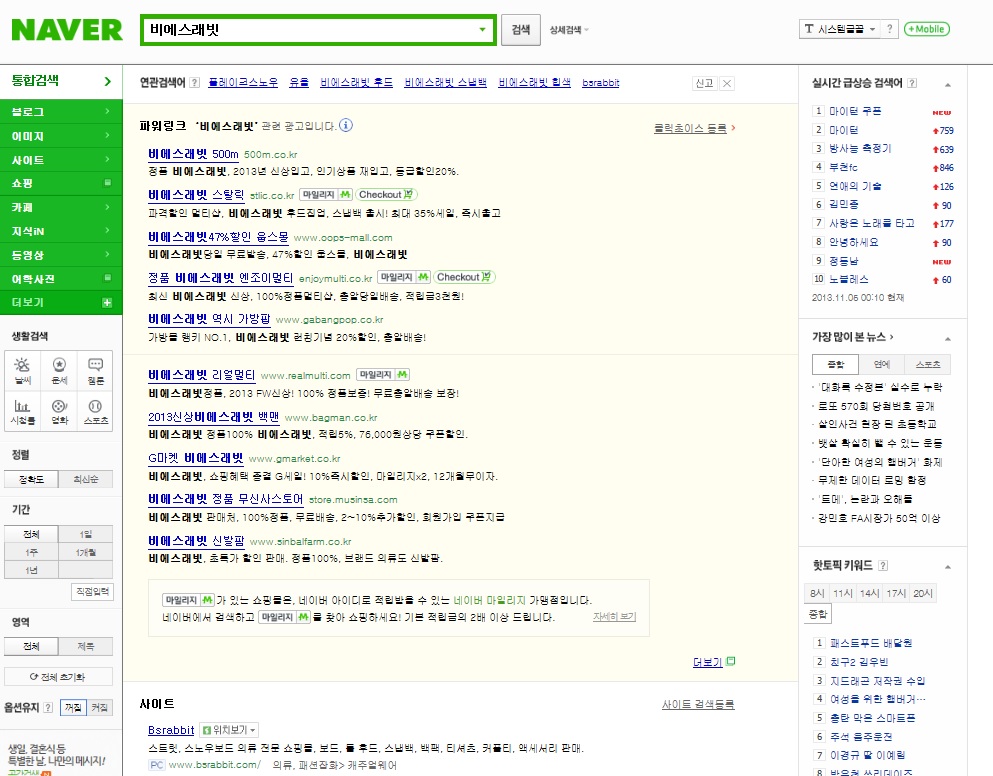This screenshot has height=776, width=993.
Task: Sort results by 정확도
Action: pos(31,480)
